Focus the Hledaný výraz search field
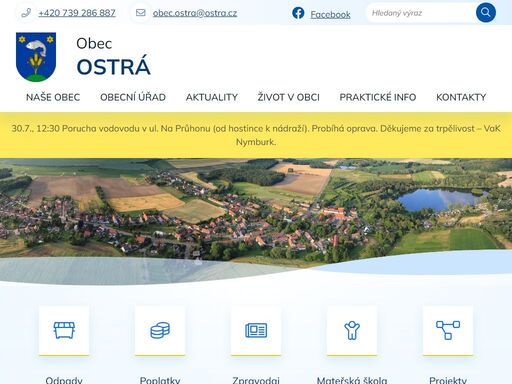Viewport: 512px width, 384px height. [421, 13]
